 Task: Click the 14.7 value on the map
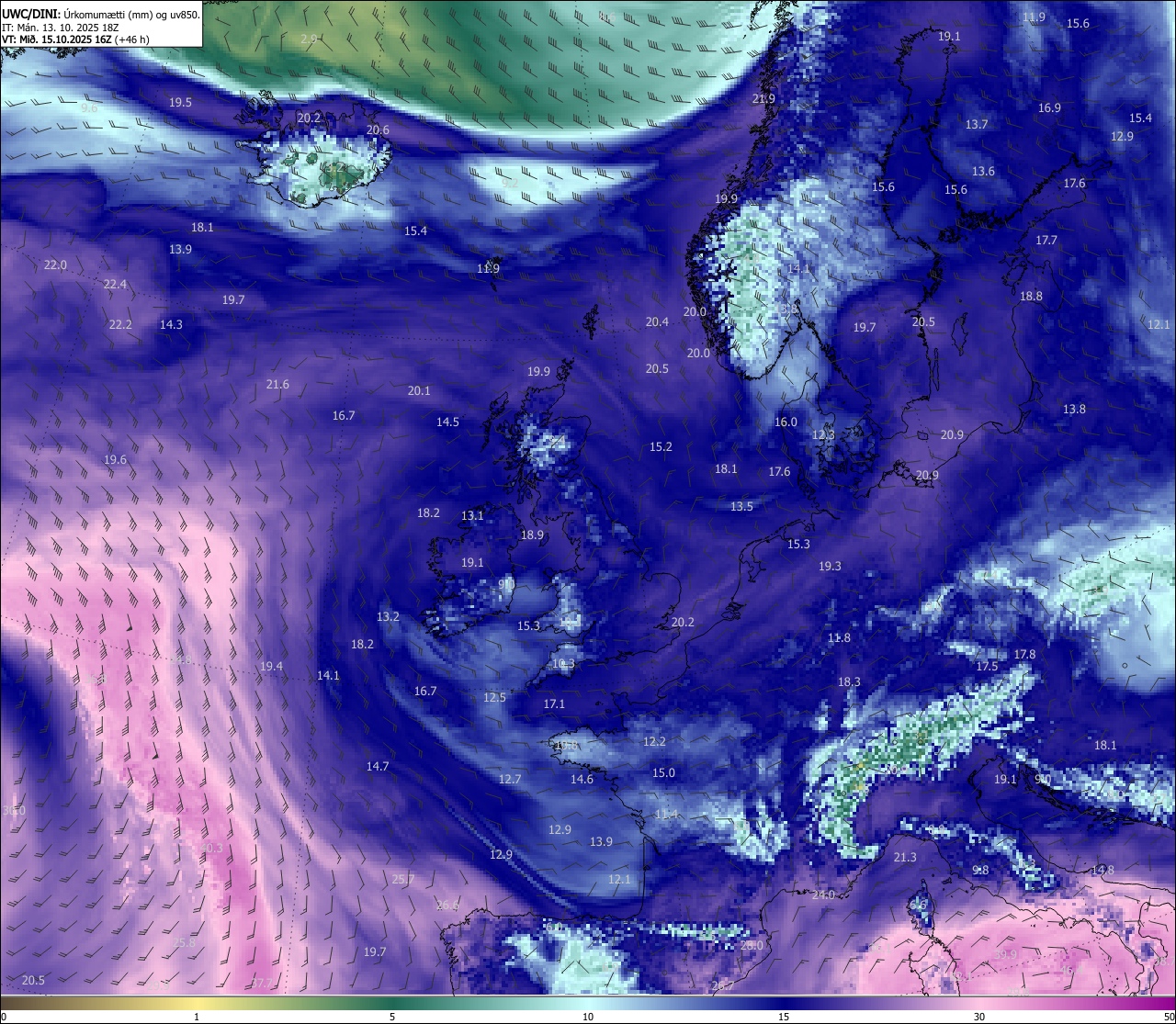[378, 767]
